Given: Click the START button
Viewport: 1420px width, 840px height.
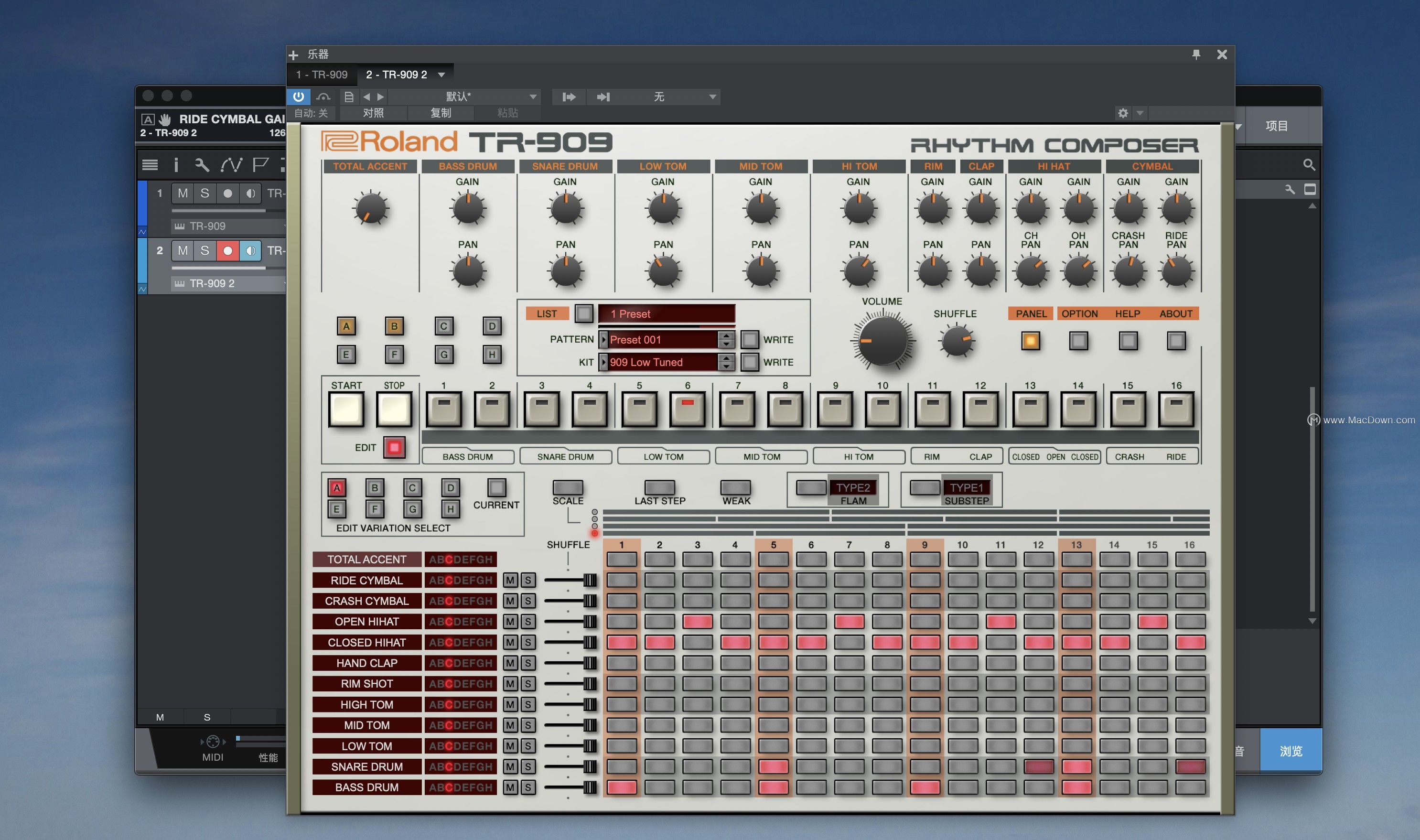Looking at the screenshot, I should (346, 409).
